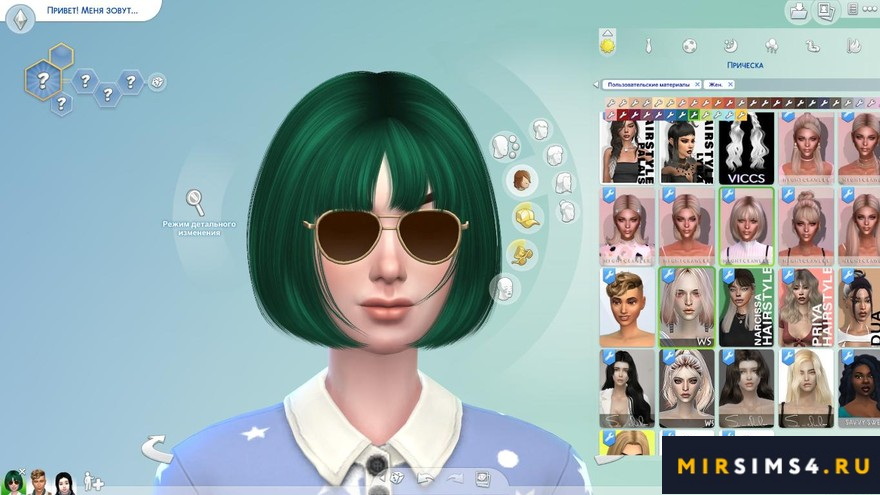This screenshot has width=880, height=495.
Task: Rotate the Sim with the curved arrow
Action: click(x=157, y=448)
